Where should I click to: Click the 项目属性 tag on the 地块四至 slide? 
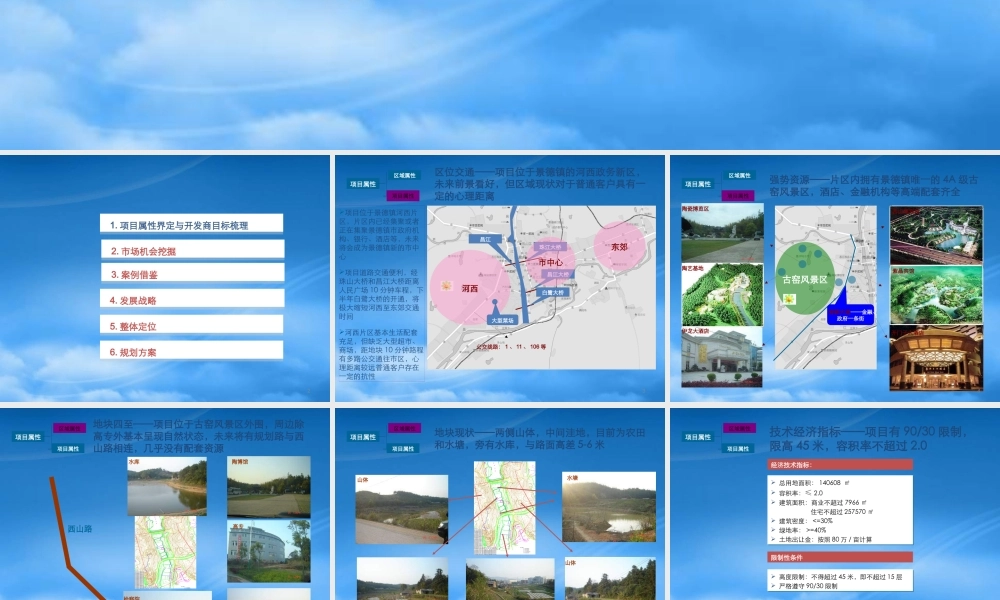(28, 437)
